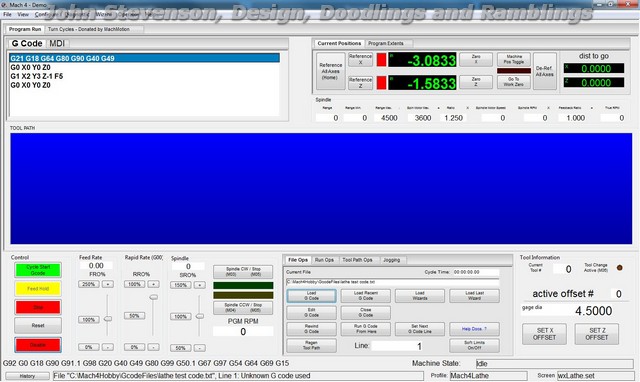Click the FRO% slider handle
The image size is (640, 382).
(x=108, y=319)
